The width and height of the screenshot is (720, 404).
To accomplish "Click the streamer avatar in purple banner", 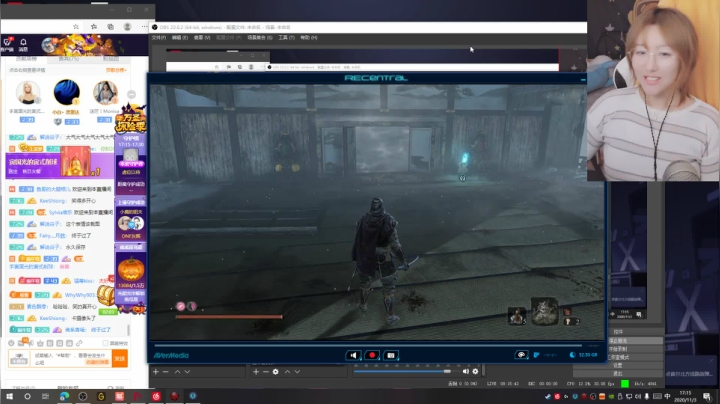I will tap(49, 45).
